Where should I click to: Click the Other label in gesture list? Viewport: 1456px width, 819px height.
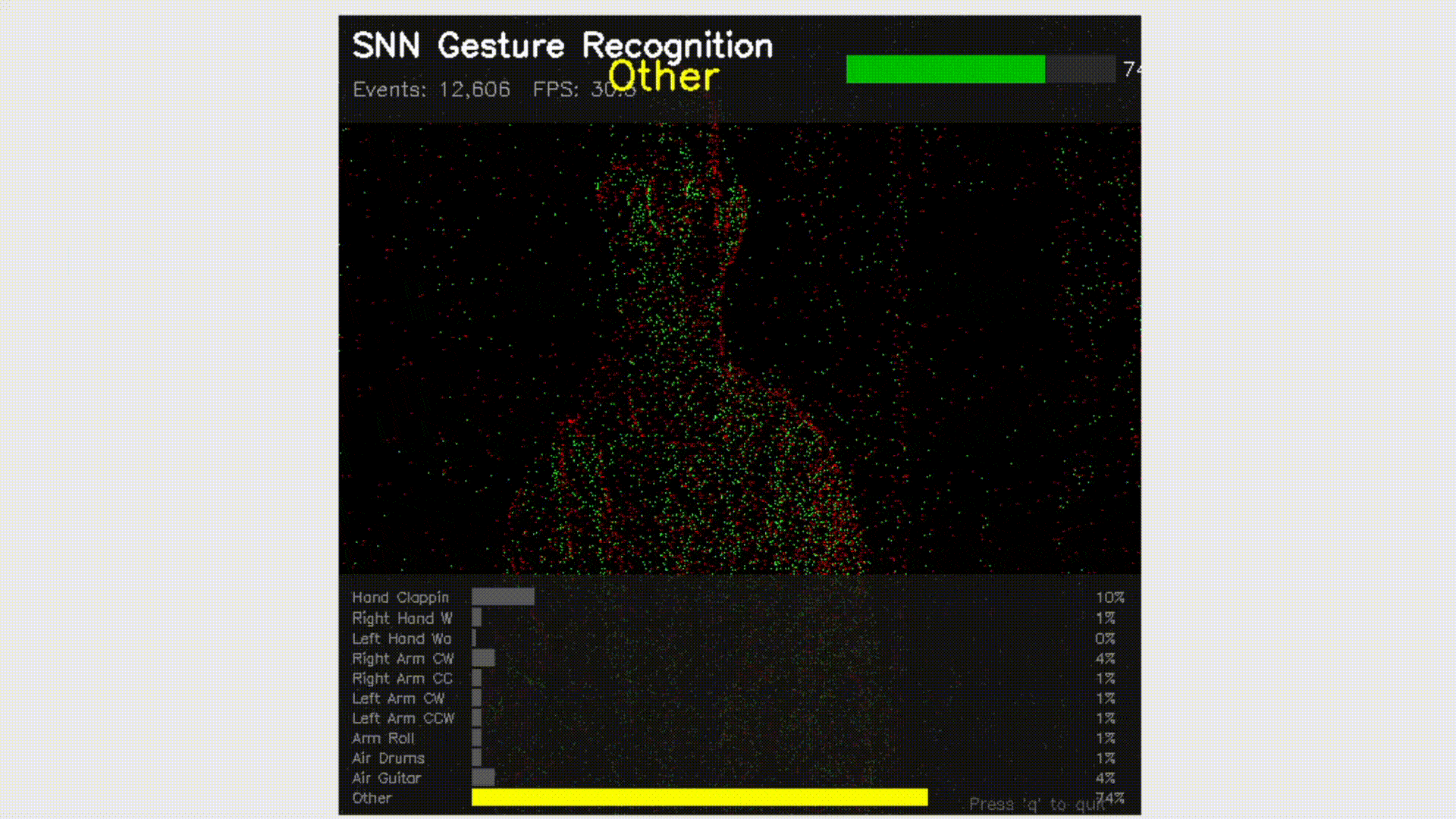372,798
